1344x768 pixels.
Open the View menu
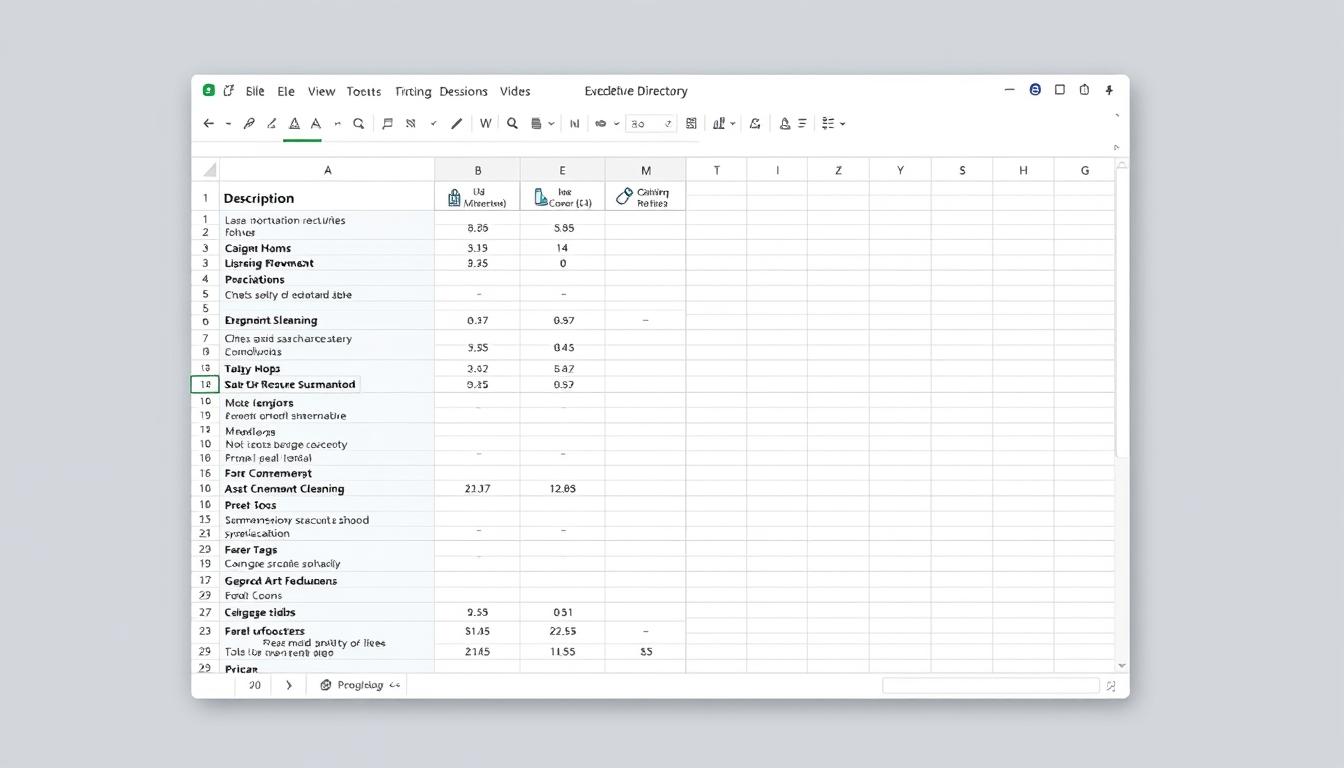[321, 91]
